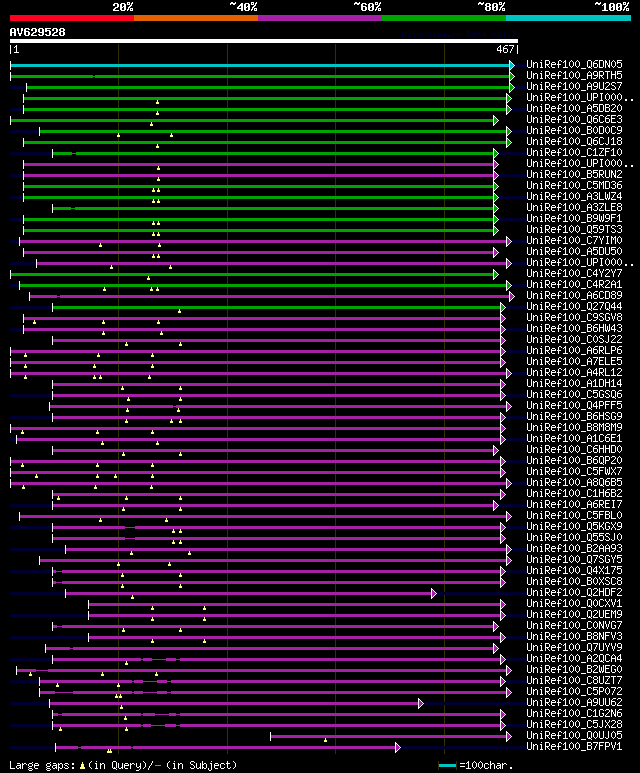Click the white AV629528 query sequence bar

point(264,41)
